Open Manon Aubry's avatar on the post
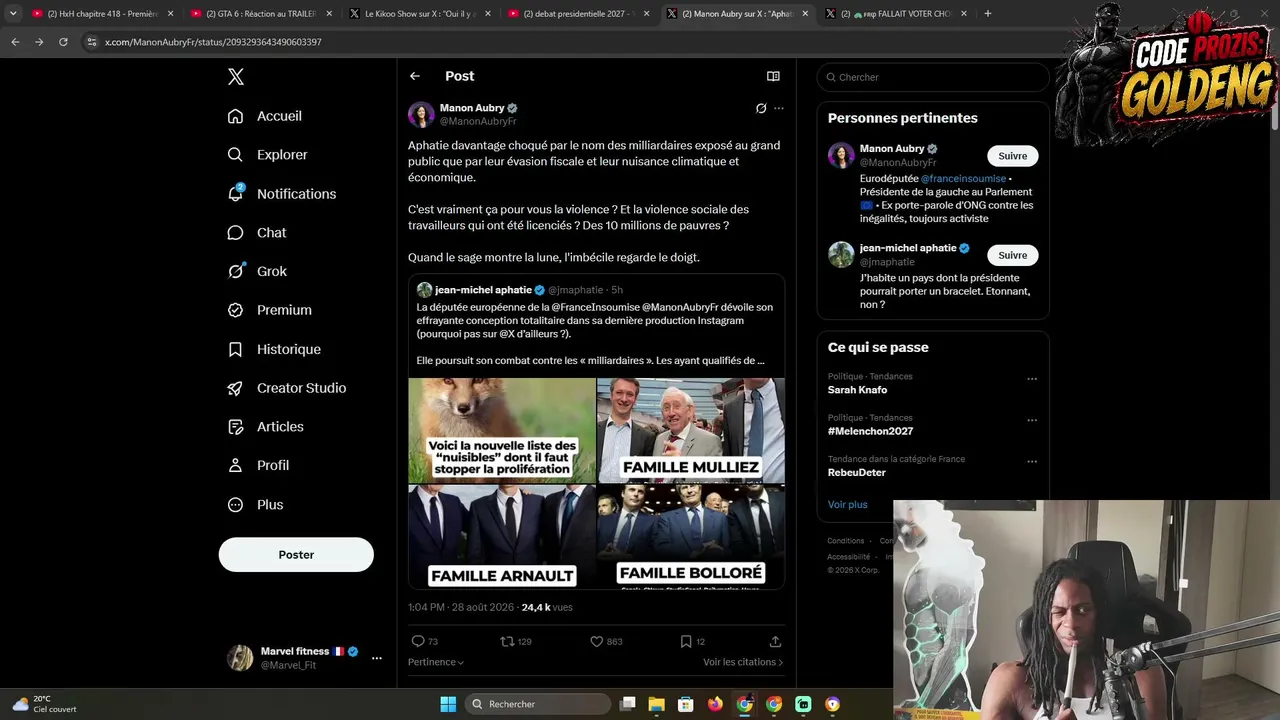1280x720 pixels. click(421, 114)
